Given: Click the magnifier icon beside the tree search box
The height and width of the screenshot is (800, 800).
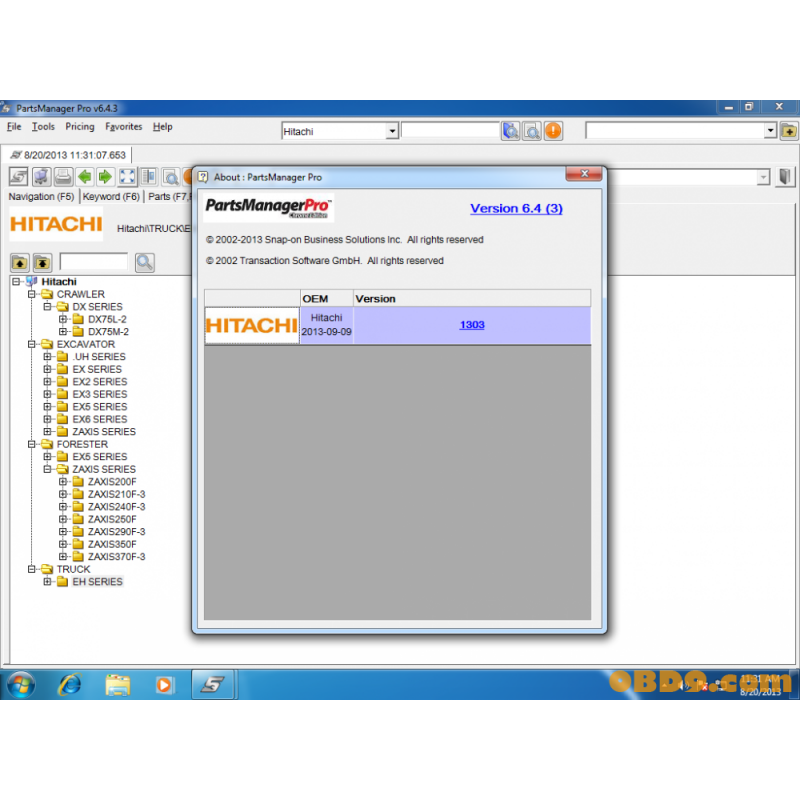Looking at the screenshot, I should [x=145, y=263].
